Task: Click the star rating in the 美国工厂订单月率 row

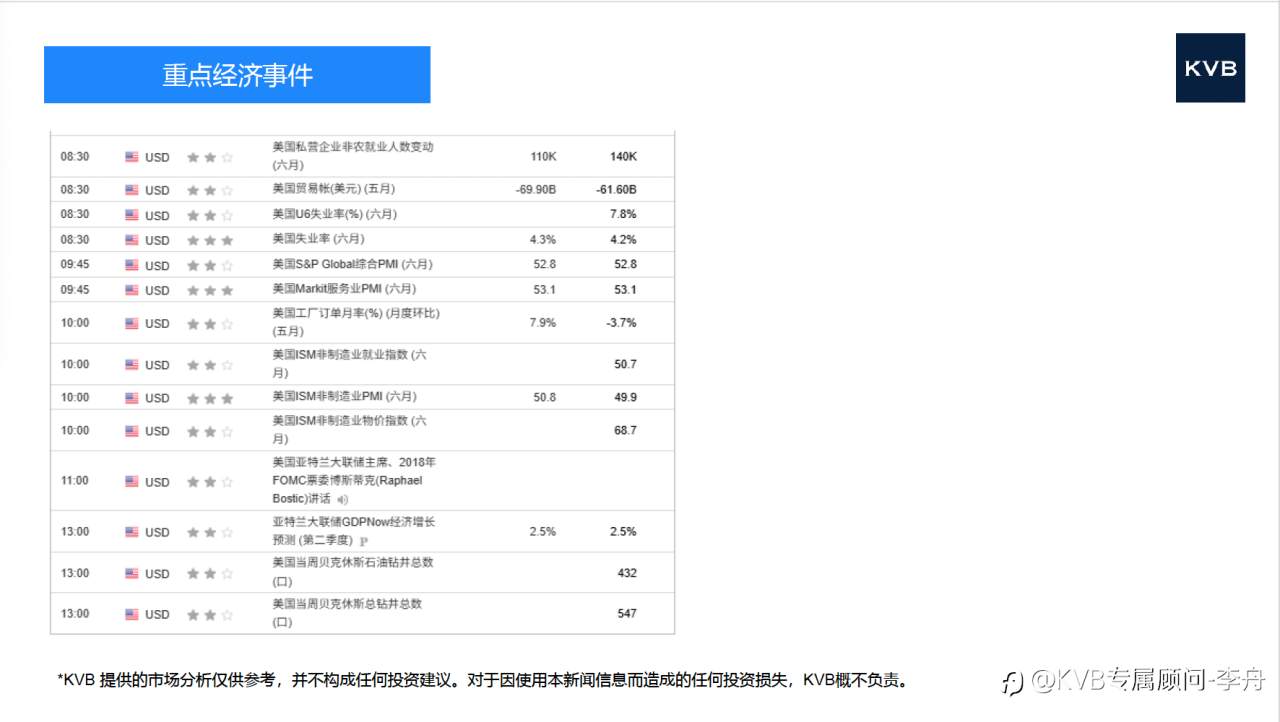Action: tap(210, 323)
